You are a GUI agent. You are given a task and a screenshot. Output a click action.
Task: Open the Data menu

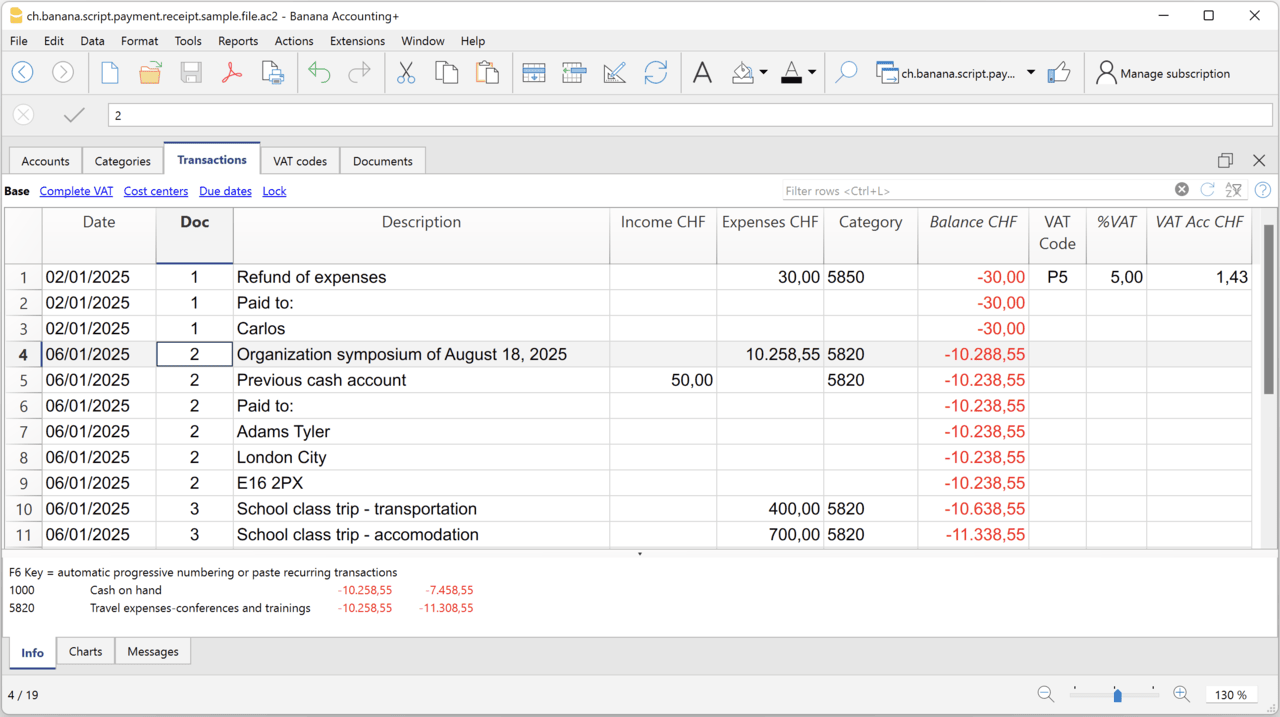pyautogui.click(x=93, y=41)
